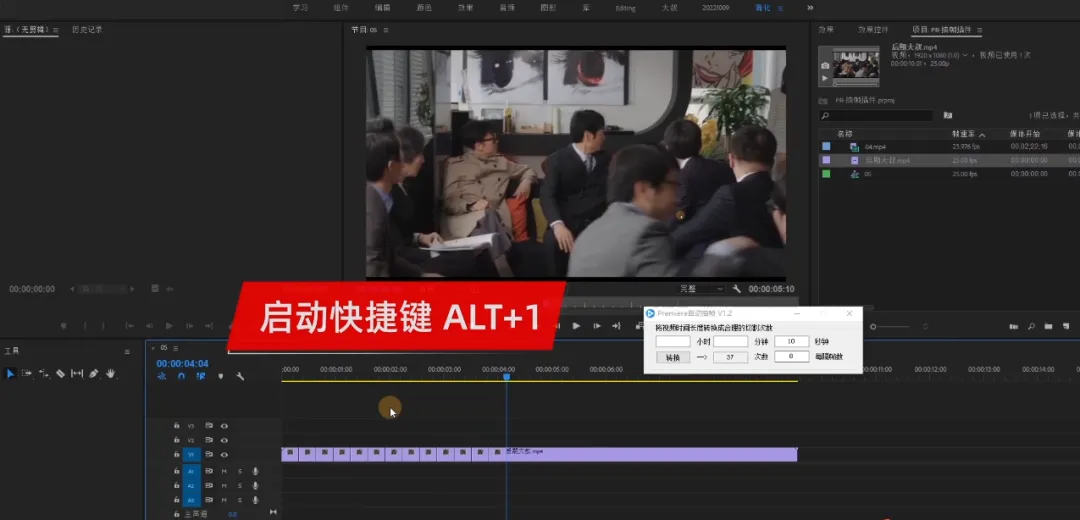Switch to the Editing workspace
This screenshot has width=1080, height=520.
pos(626,8)
